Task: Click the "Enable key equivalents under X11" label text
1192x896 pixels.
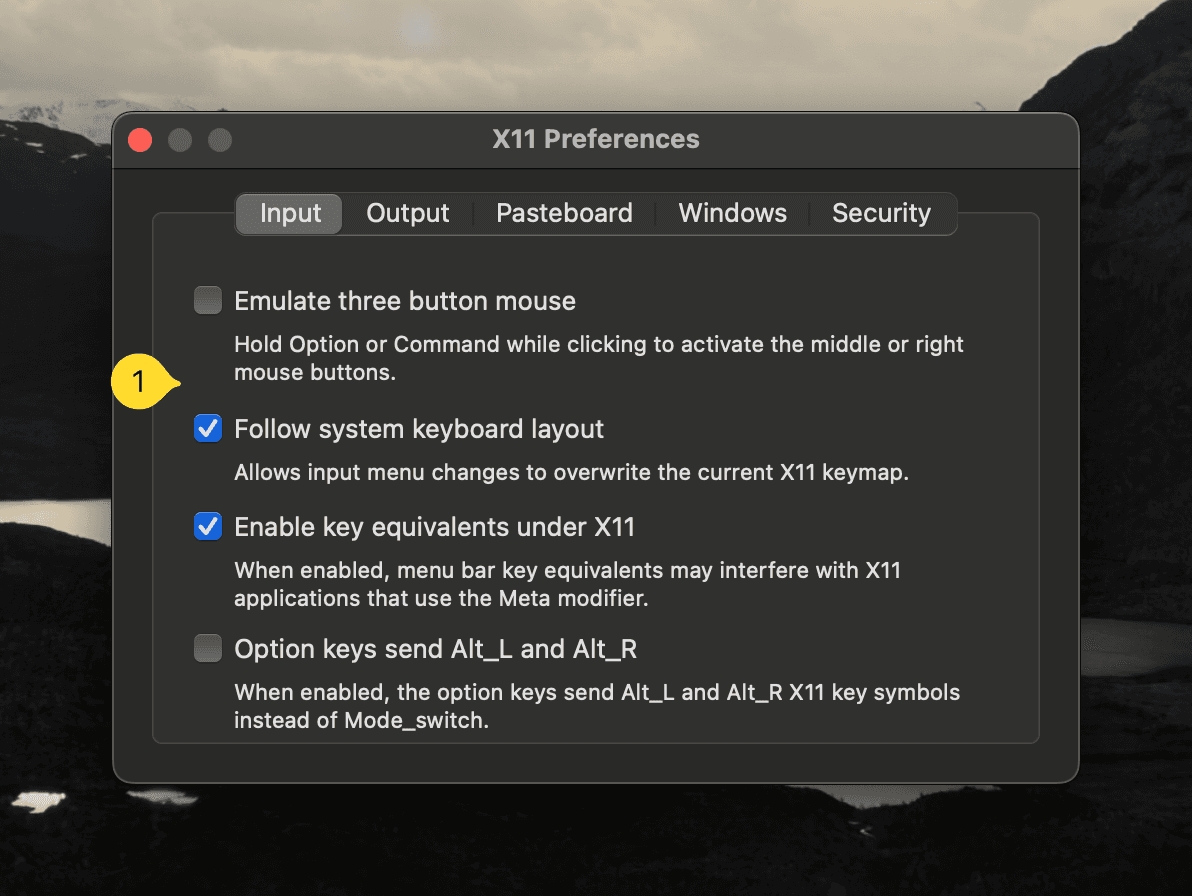Action: click(434, 526)
